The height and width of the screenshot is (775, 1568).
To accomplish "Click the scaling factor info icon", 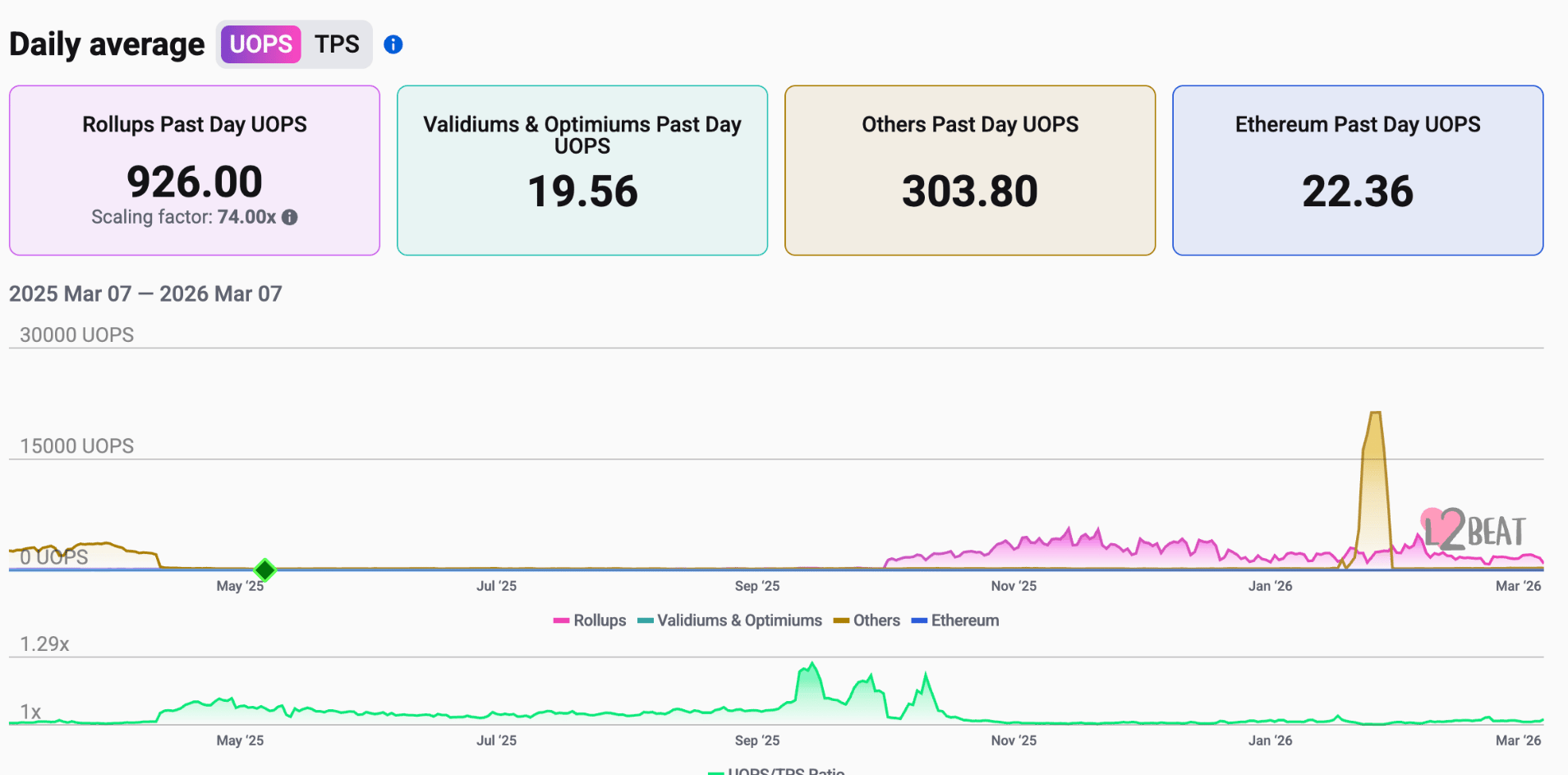I will (290, 217).
